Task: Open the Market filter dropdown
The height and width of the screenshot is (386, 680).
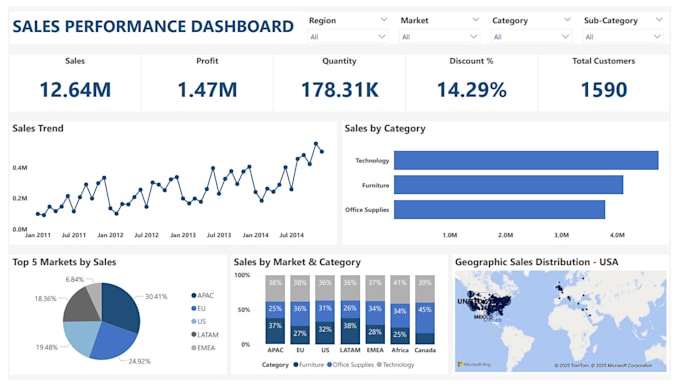Action: [439, 37]
